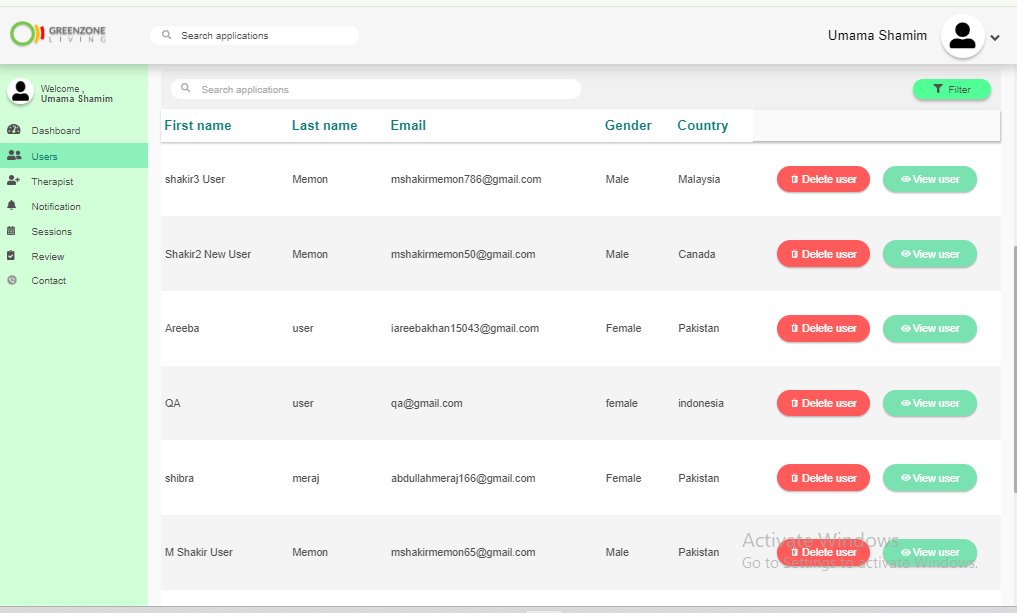Screen dimensions: 1017x613
Task: Open the Notification bell icon
Action: pos(12,206)
